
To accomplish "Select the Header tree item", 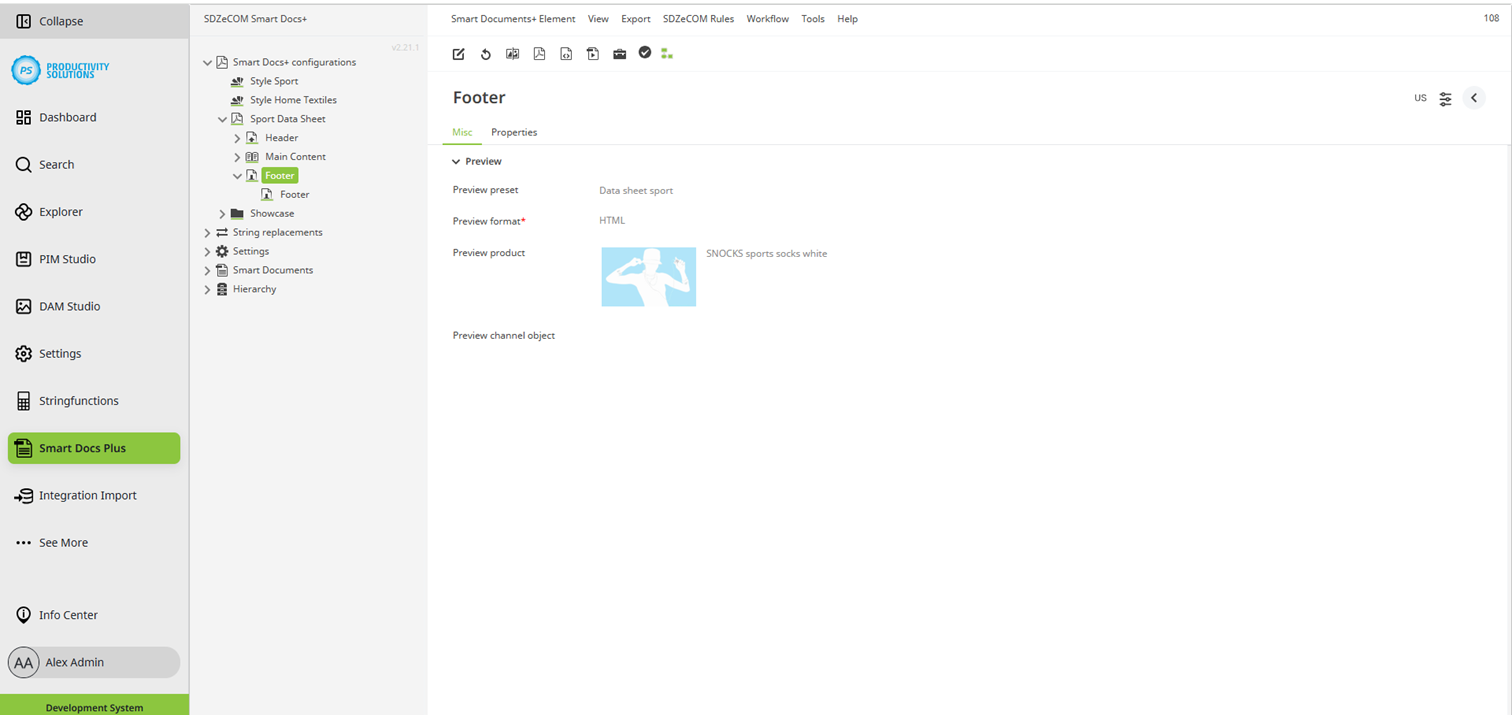I will click(x=281, y=138).
